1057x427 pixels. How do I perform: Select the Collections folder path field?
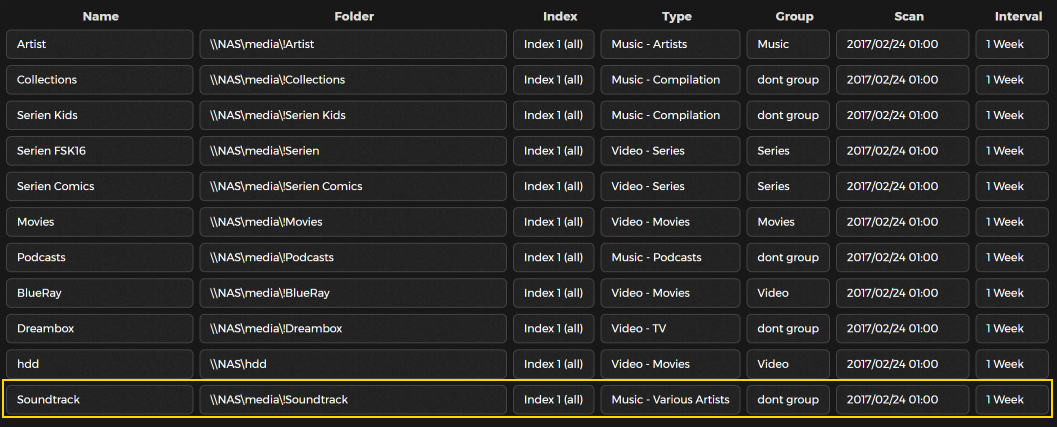(x=353, y=80)
